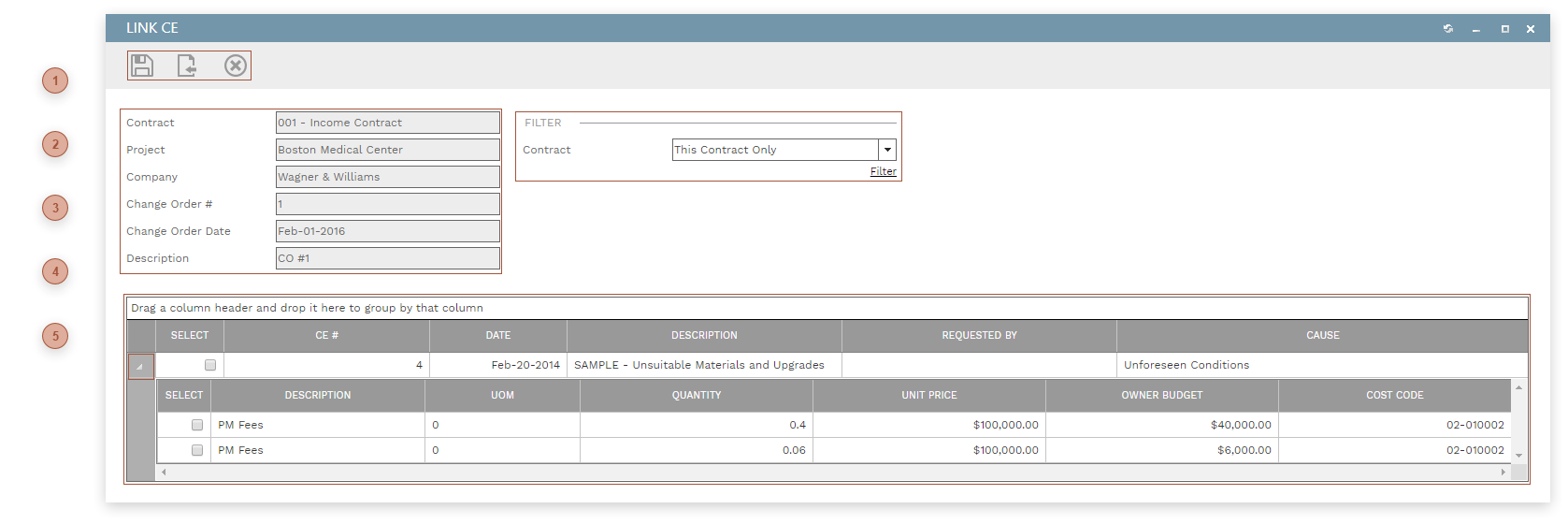Click the Save floppy disk icon
1568x524 pixels.
(142, 65)
